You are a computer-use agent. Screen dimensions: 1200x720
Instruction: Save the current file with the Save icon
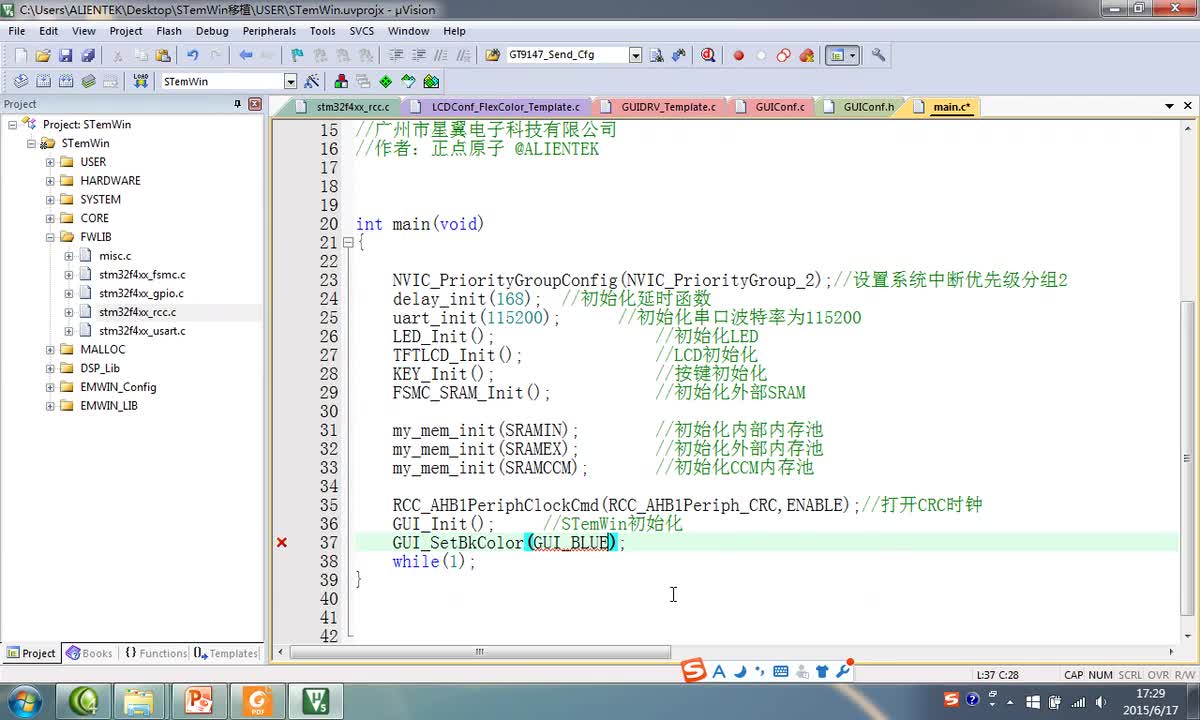(x=65, y=55)
